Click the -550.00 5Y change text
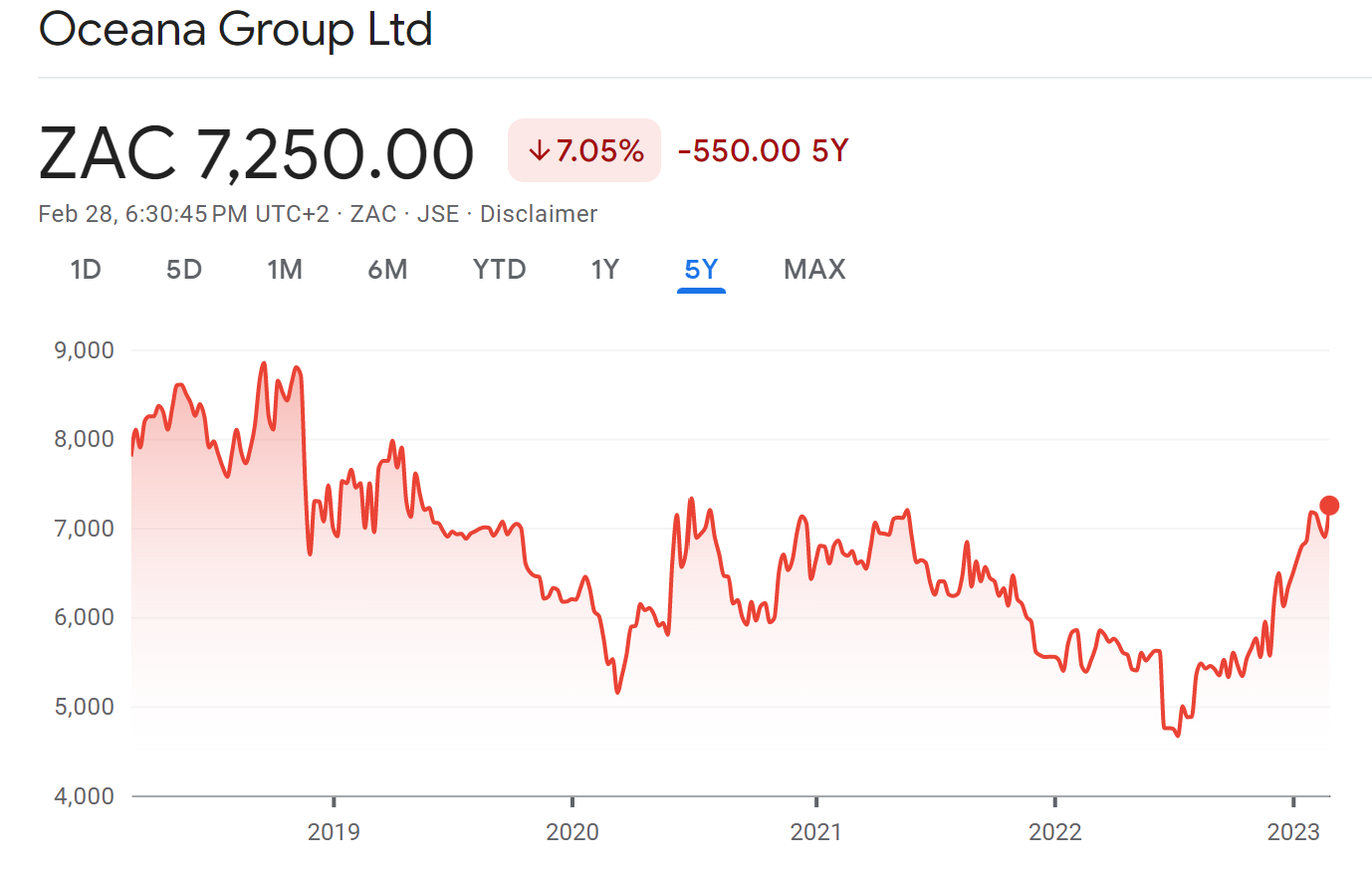 [763, 151]
